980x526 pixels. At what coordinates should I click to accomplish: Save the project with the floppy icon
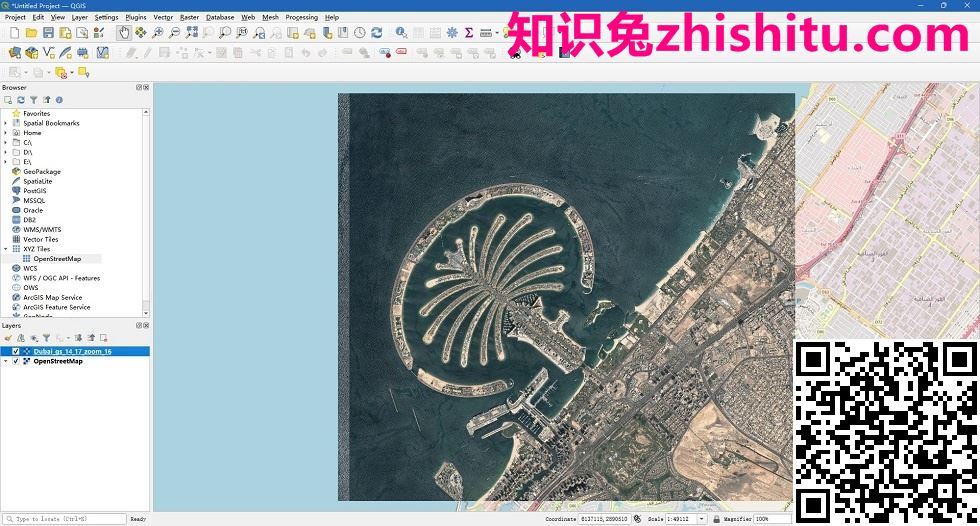click(48, 32)
